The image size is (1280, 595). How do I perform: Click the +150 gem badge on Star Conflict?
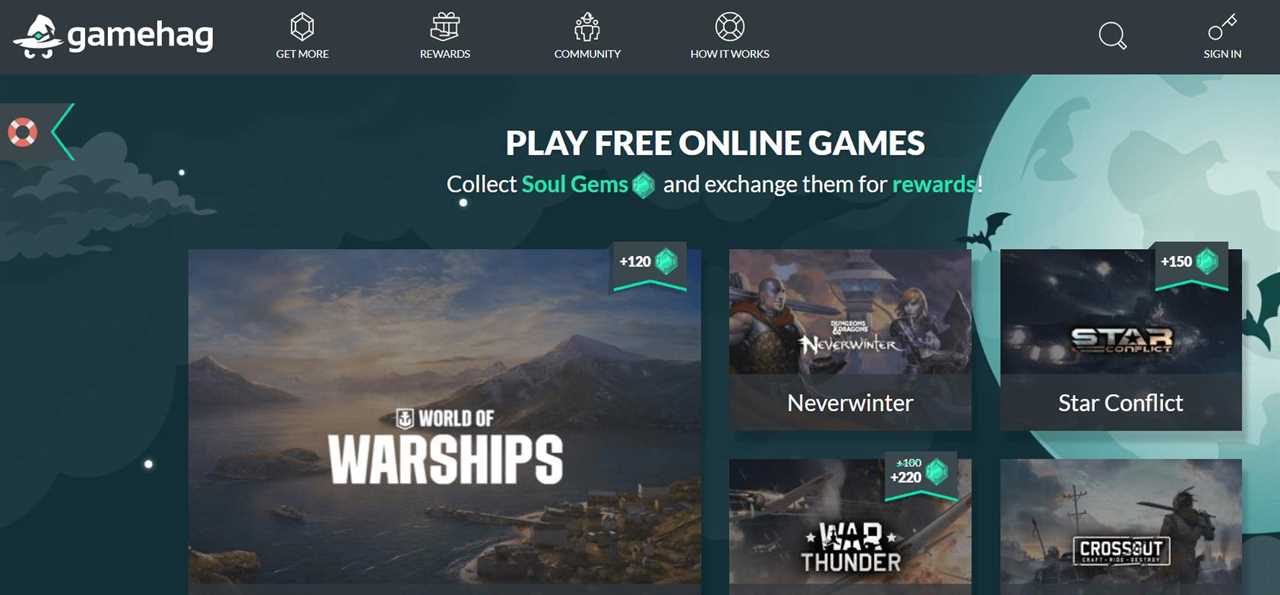click(x=1191, y=265)
